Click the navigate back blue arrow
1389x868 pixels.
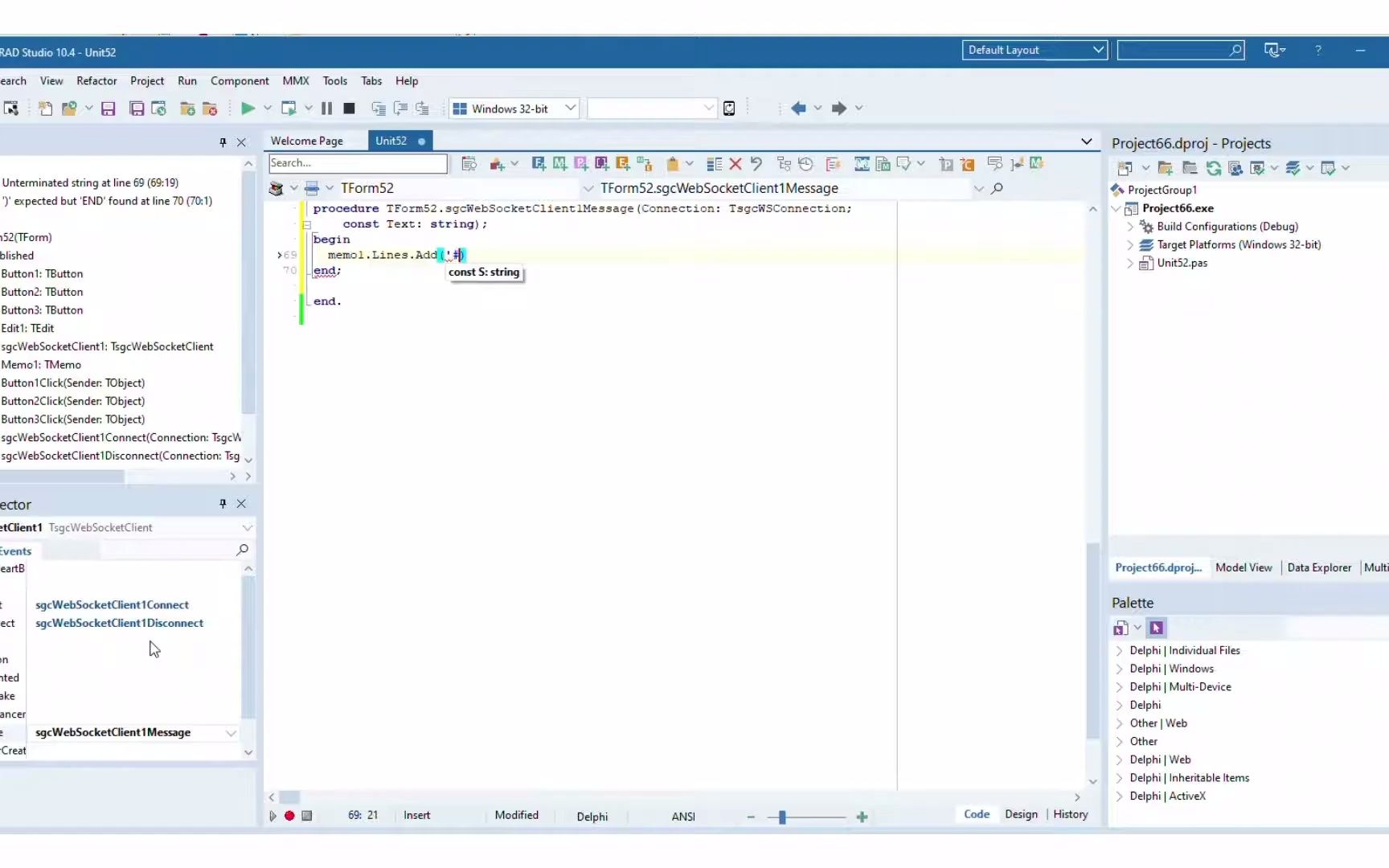(x=798, y=108)
